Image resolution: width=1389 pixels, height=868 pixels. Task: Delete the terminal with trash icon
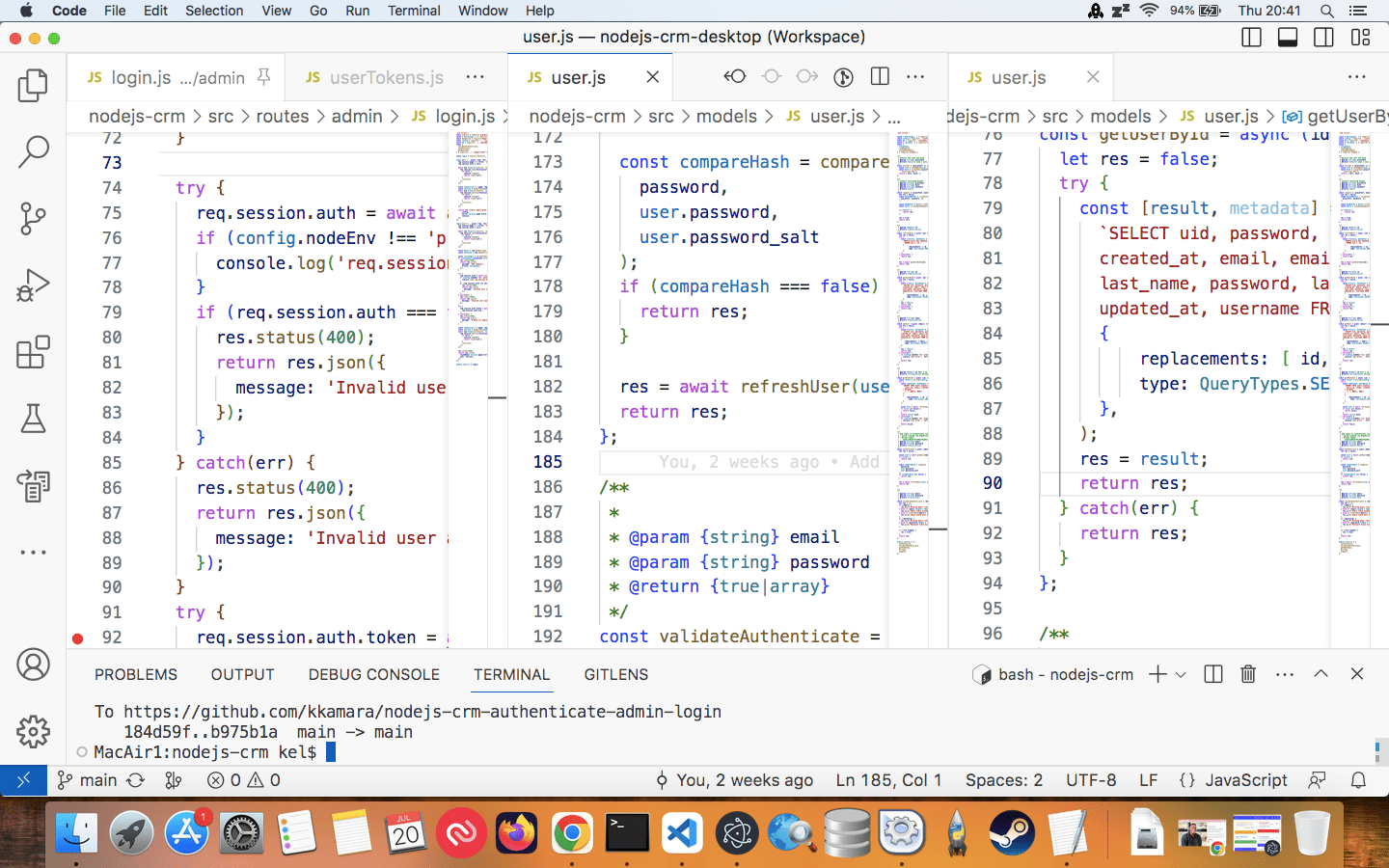click(1248, 674)
